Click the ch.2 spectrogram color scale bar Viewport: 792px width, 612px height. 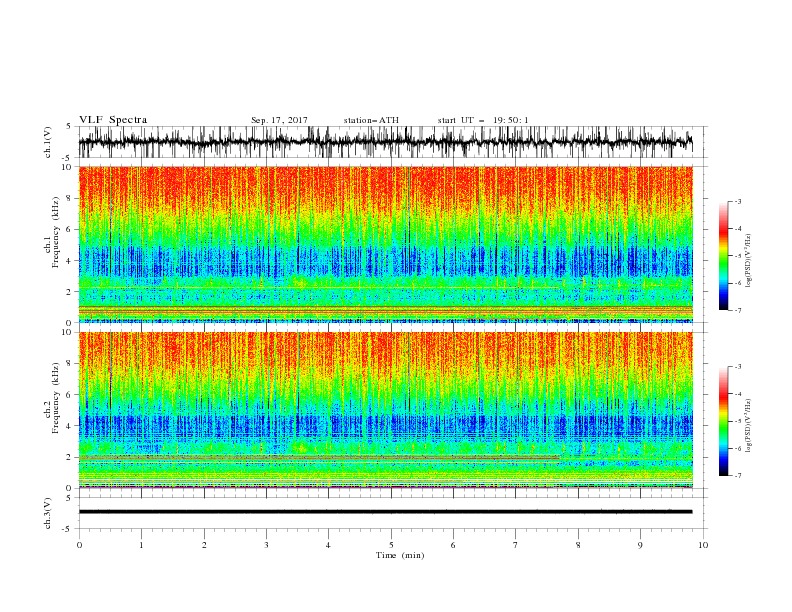point(723,421)
